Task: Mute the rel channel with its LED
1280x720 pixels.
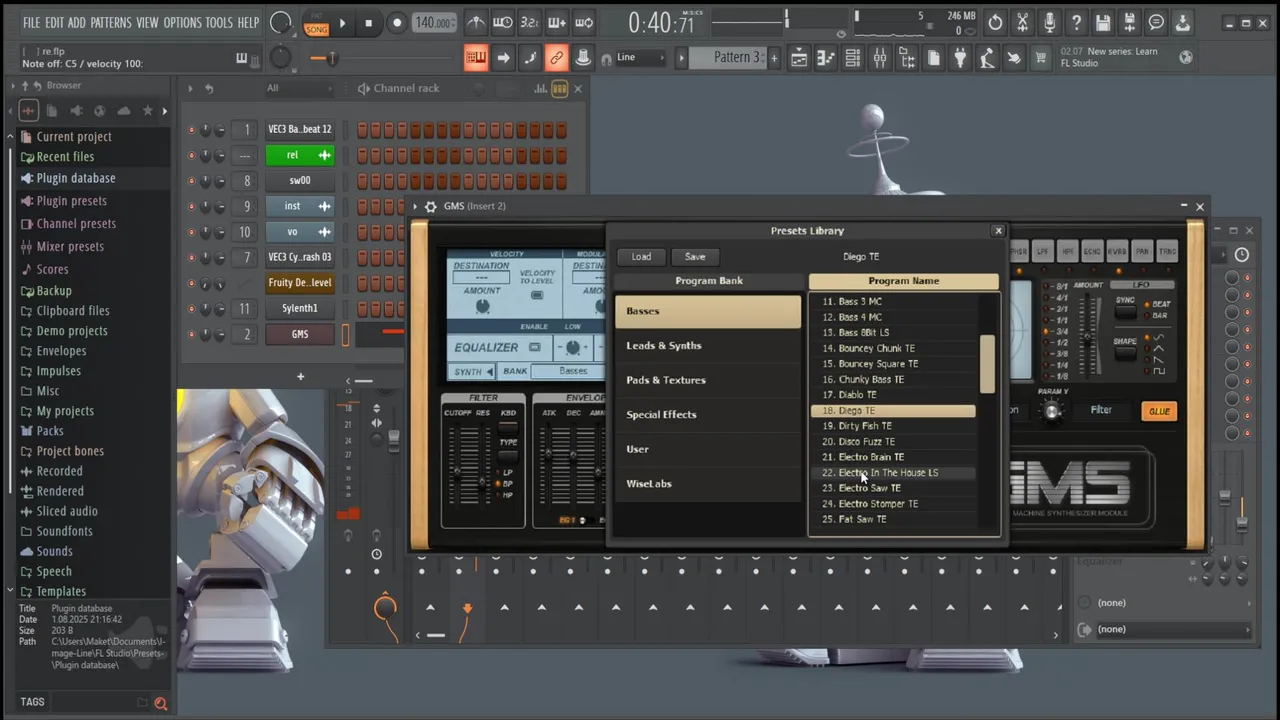Action: pos(191,155)
